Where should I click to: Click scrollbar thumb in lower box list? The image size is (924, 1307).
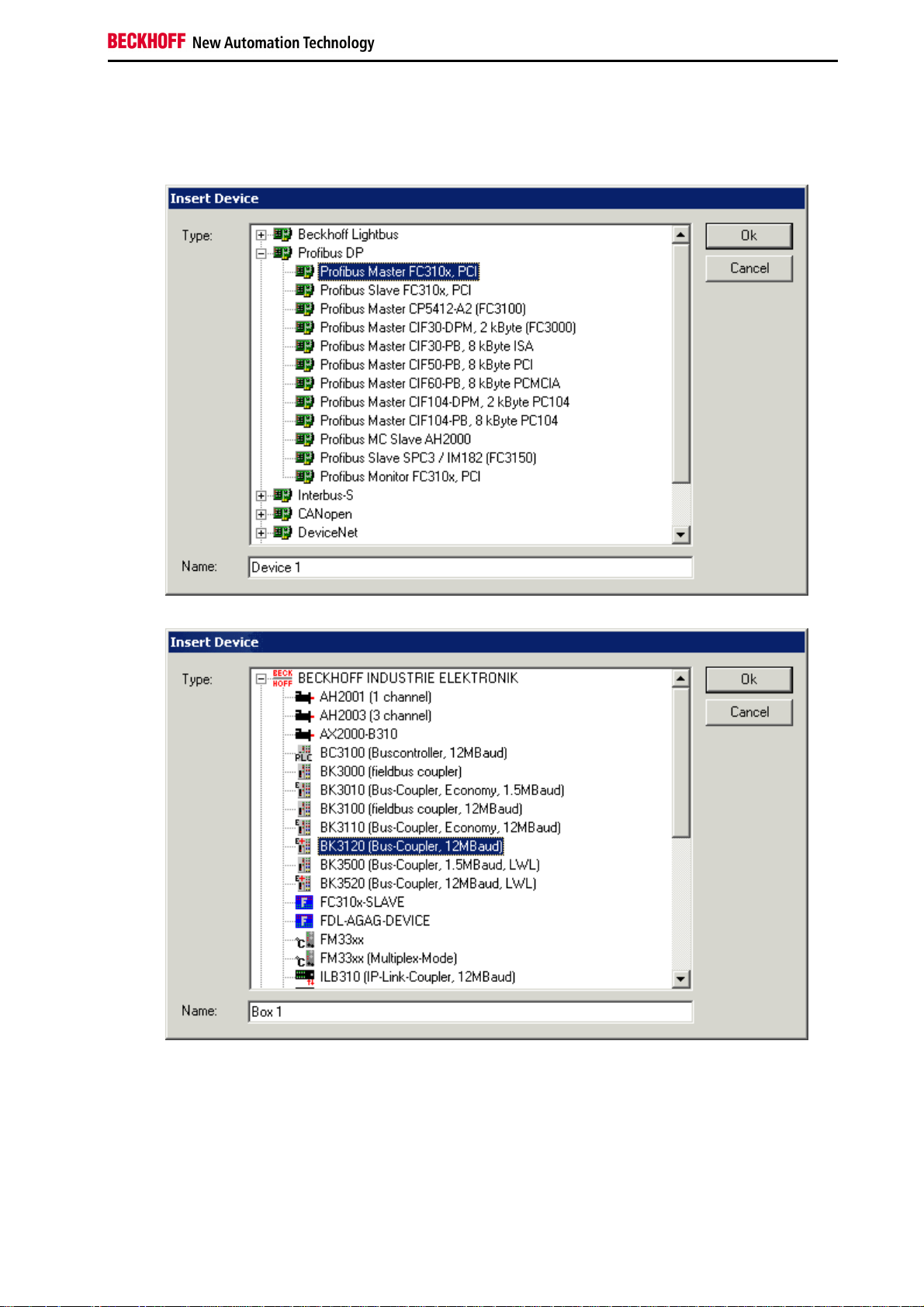[681, 762]
